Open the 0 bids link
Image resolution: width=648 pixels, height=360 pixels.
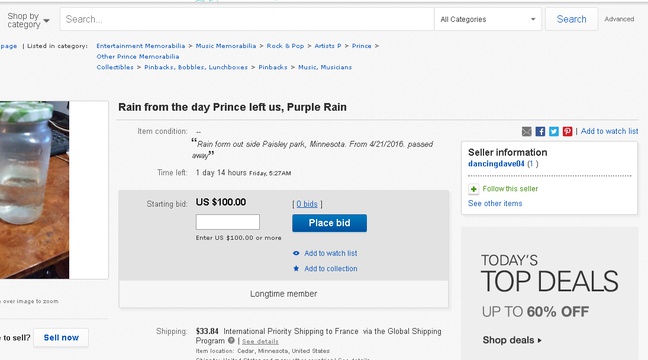307,204
